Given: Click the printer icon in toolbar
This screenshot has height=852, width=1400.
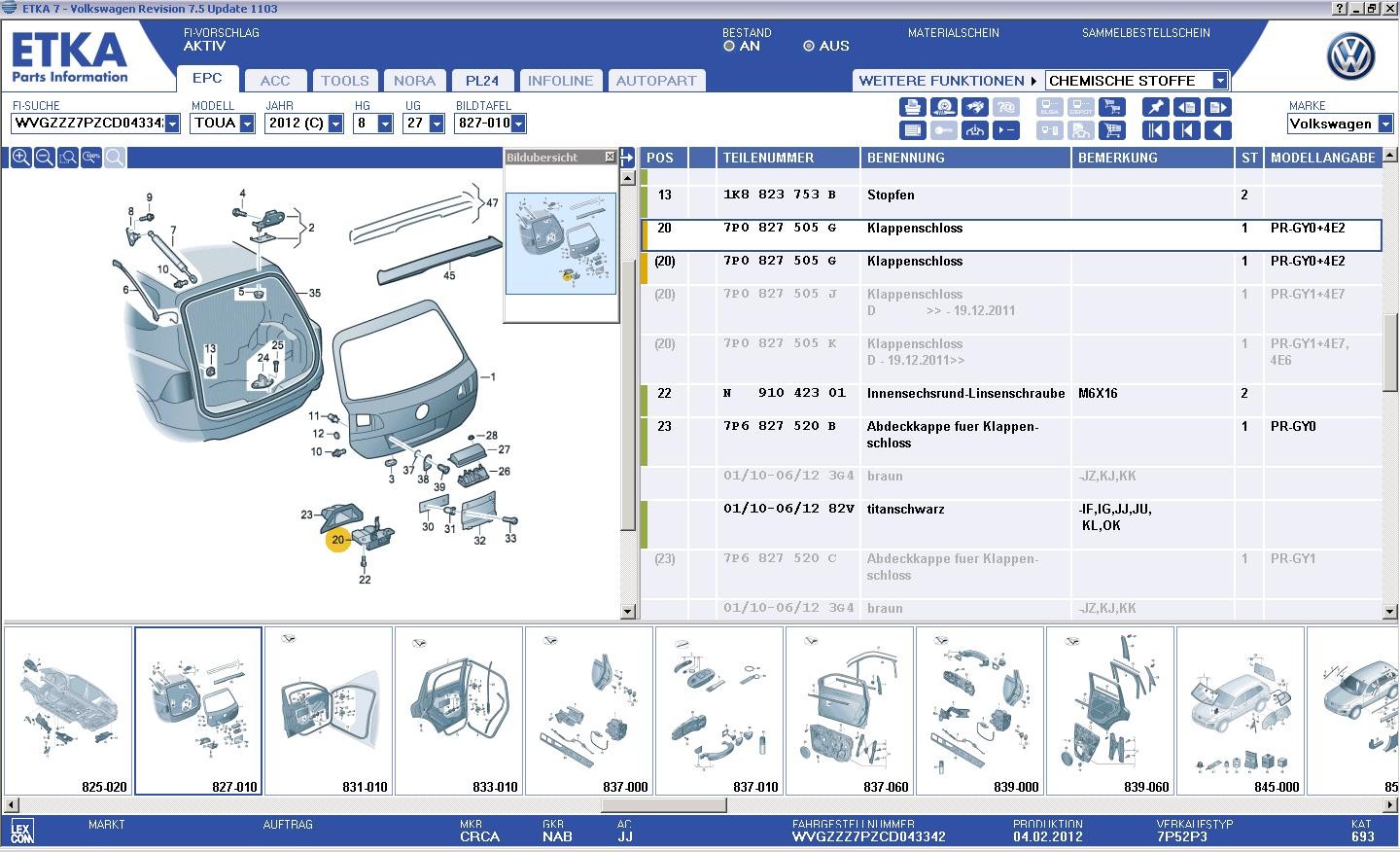Looking at the screenshot, I should [912, 107].
